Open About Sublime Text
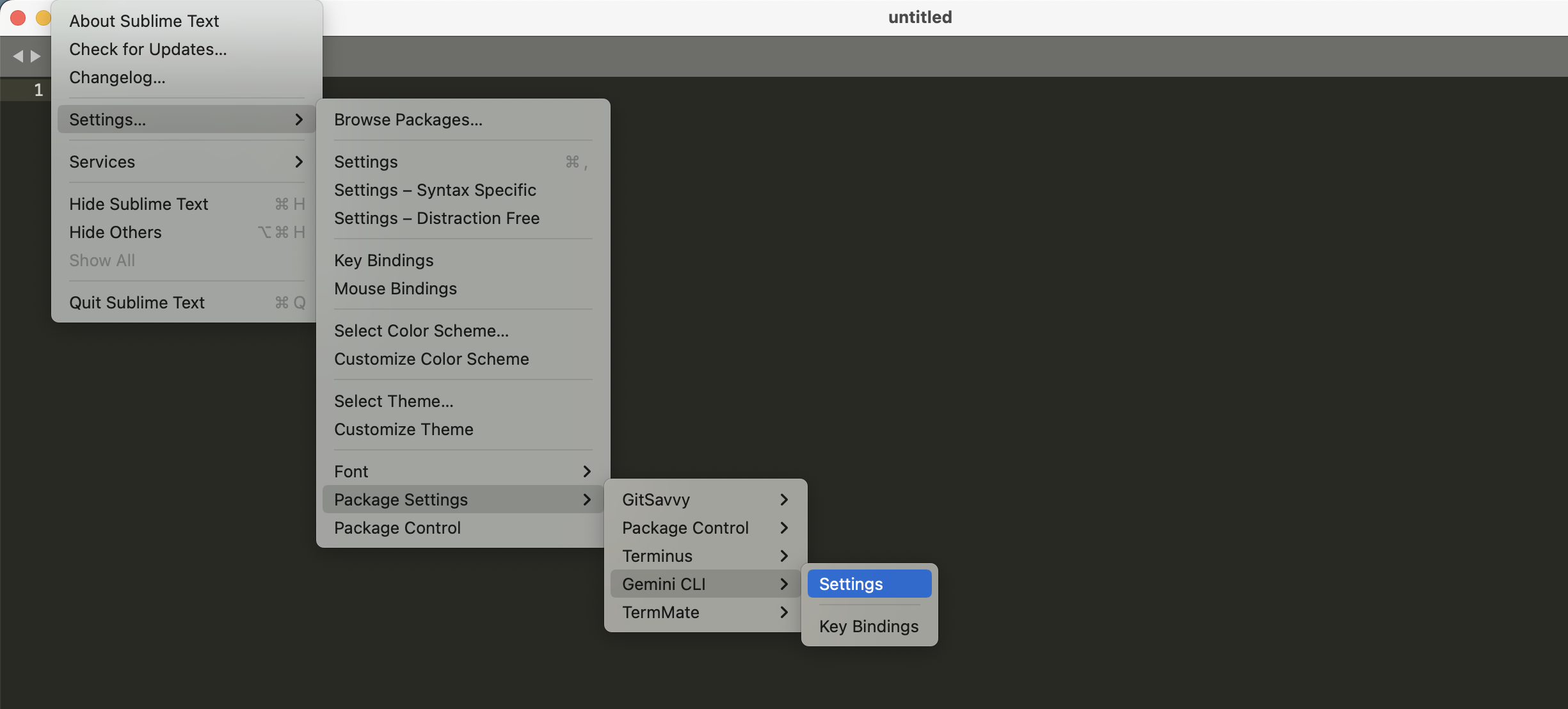 pos(143,20)
